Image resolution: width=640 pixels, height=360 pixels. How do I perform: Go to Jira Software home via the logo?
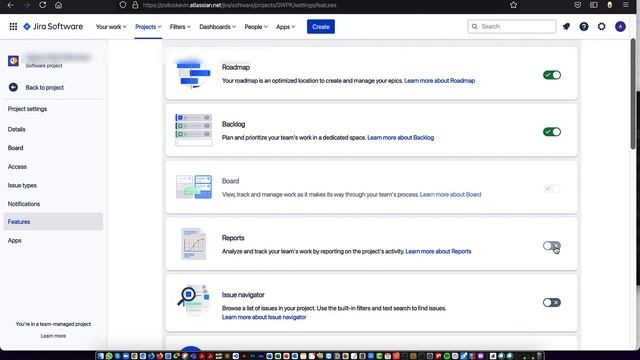(53, 27)
